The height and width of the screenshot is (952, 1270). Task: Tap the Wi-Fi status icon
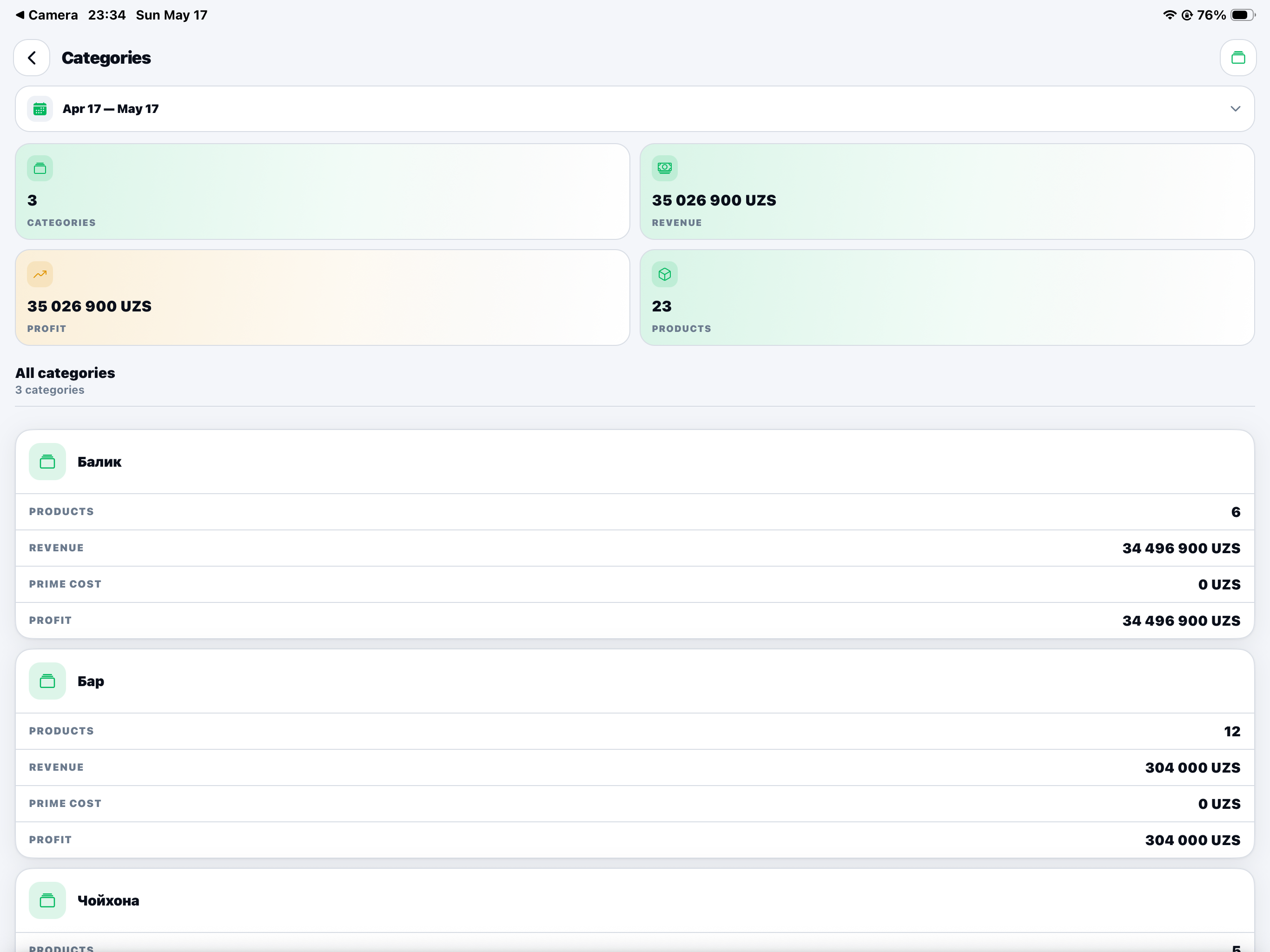click(x=1169, y=15)
